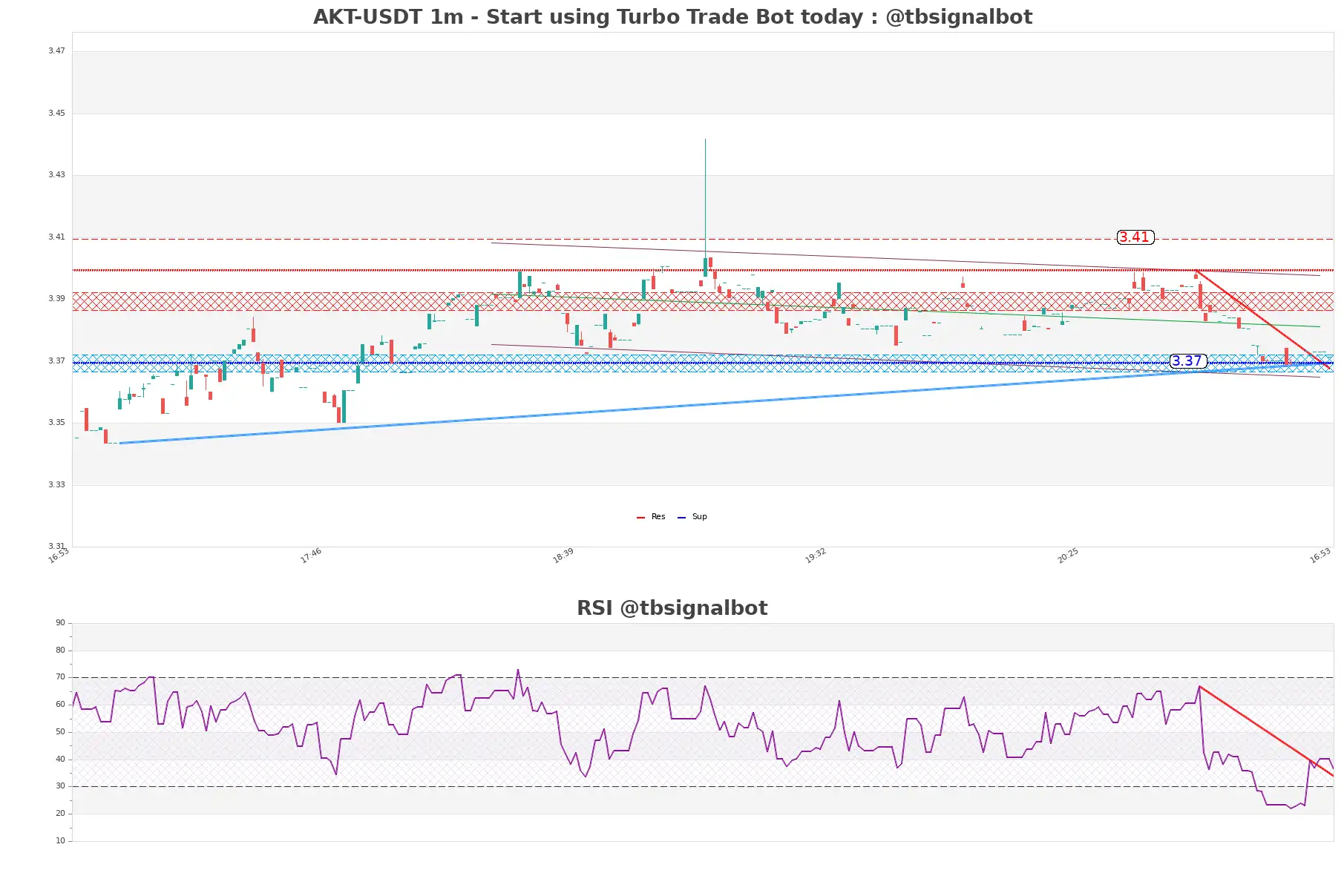This screenshot has height=896, width=1344.
Task: Click the 18:39 time axis label
Action: 563,556
